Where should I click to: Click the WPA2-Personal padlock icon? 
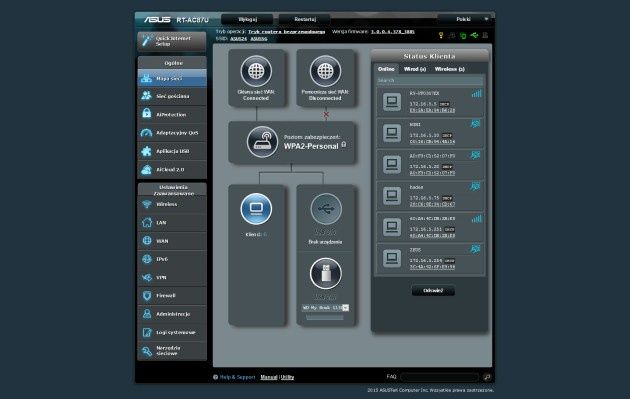[x=344, y=145]
